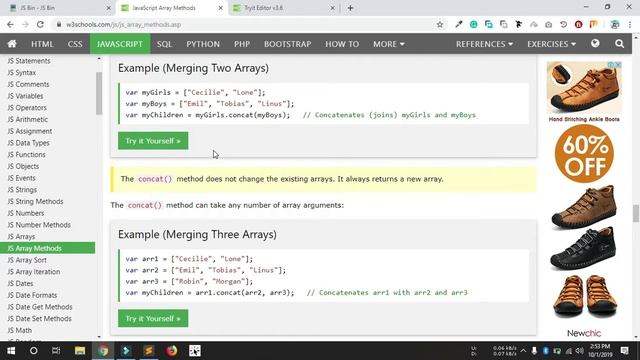Select the JAVASCRIPT menu item
Screen dimensions: 640x360
click(x=120, y=44)
